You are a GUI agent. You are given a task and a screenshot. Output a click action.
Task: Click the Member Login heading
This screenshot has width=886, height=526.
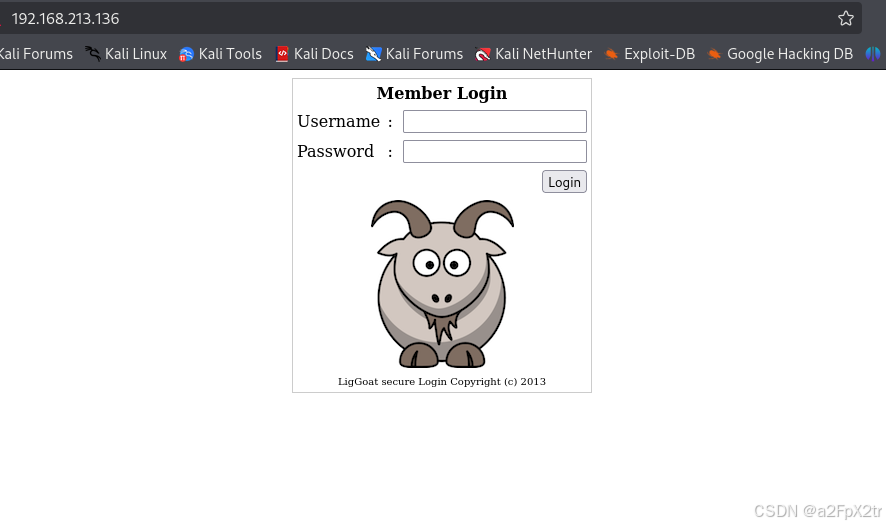[x=442, y=93]
